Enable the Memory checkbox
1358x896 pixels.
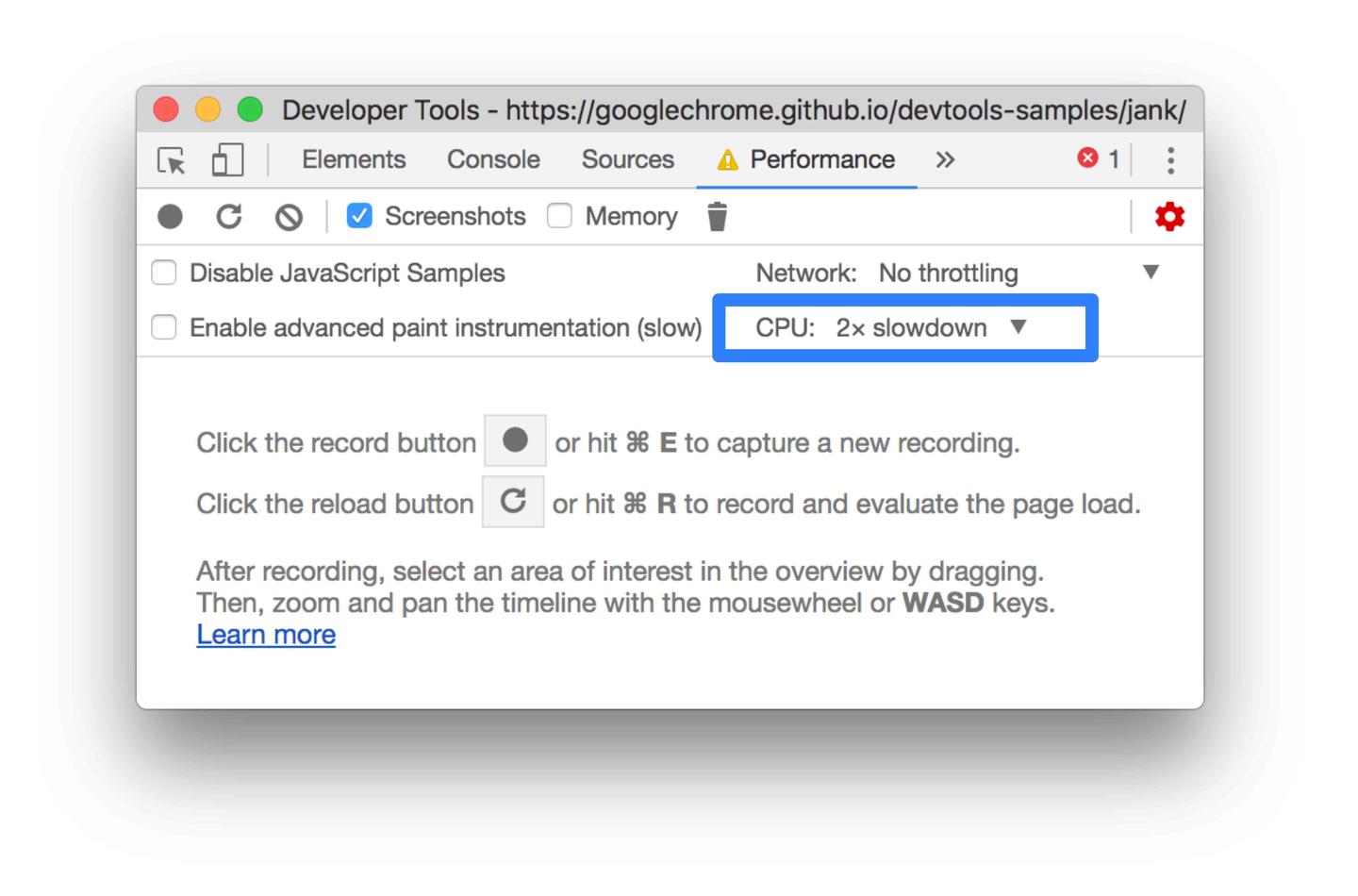click(x=560, y=216)
